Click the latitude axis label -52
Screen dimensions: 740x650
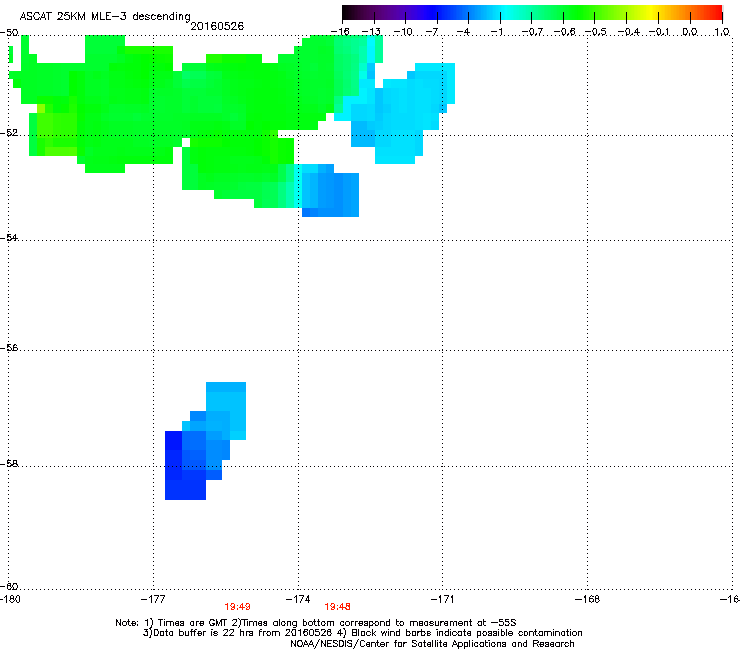(x=9, y=133)
